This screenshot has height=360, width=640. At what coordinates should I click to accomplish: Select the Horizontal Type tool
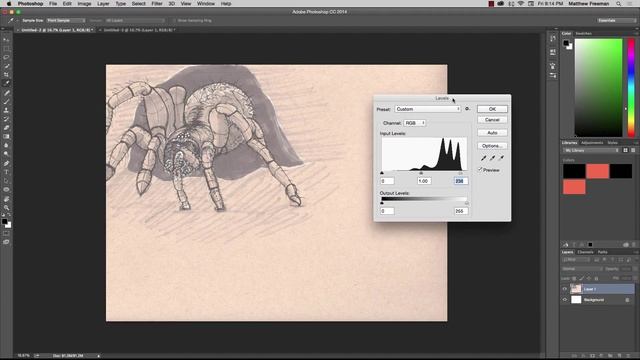pos(6,172)
